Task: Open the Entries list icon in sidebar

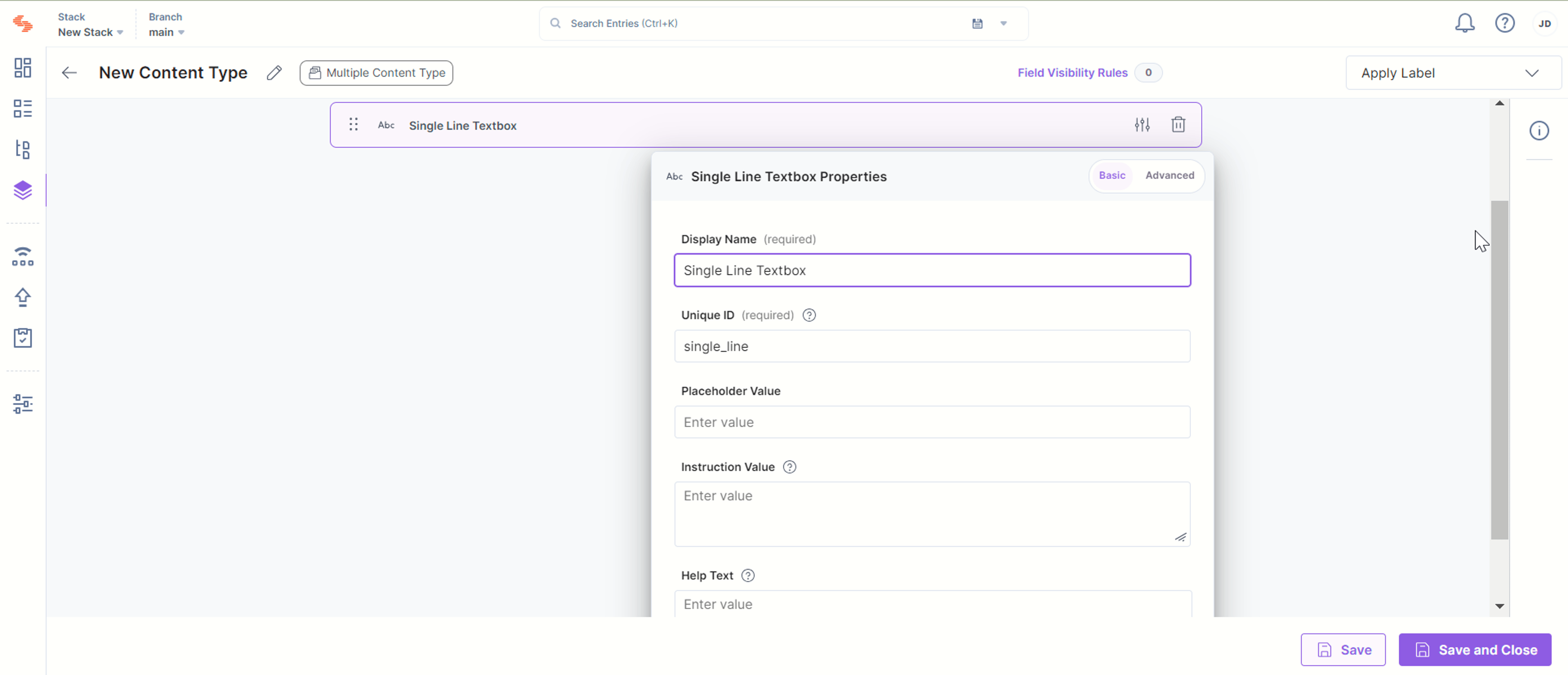Action: [x=22, y=109]
